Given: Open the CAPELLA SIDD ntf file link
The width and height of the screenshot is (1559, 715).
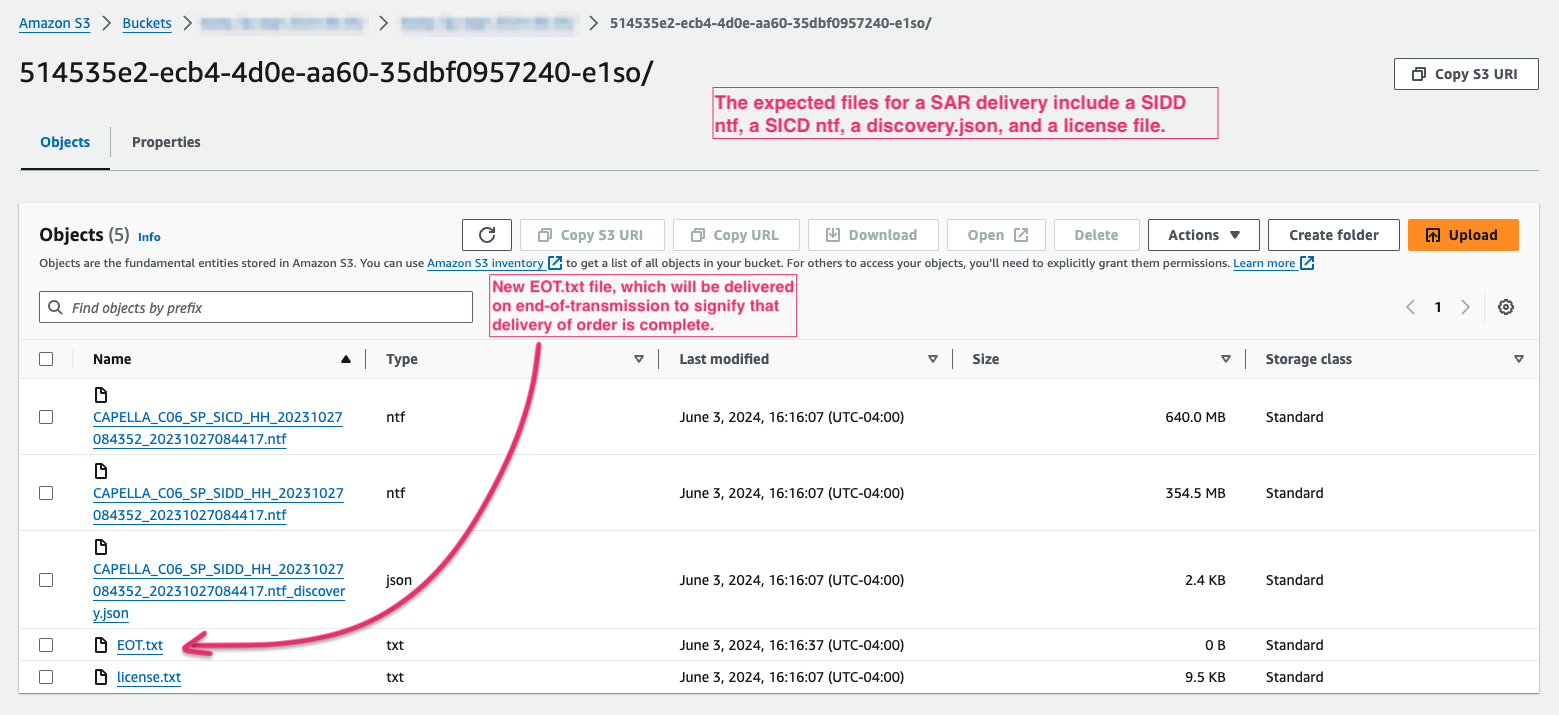Looking at the screenshot, I should 218,504.
